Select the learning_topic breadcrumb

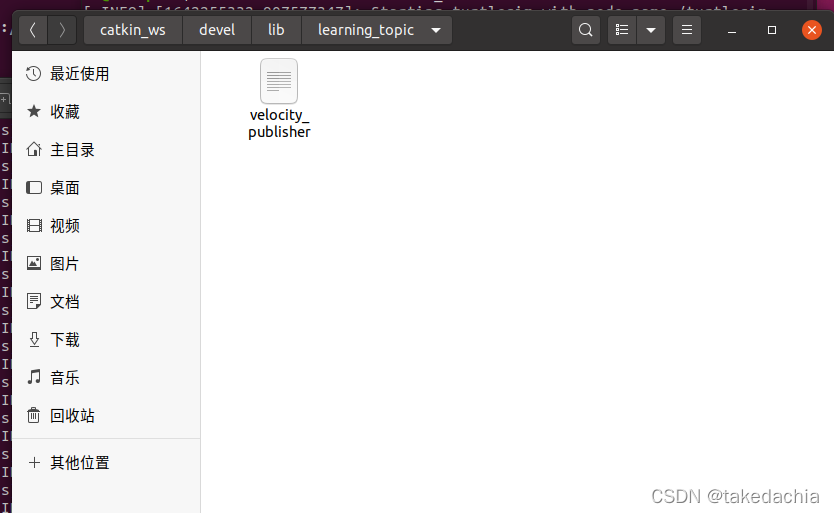(x=366, y=30)
